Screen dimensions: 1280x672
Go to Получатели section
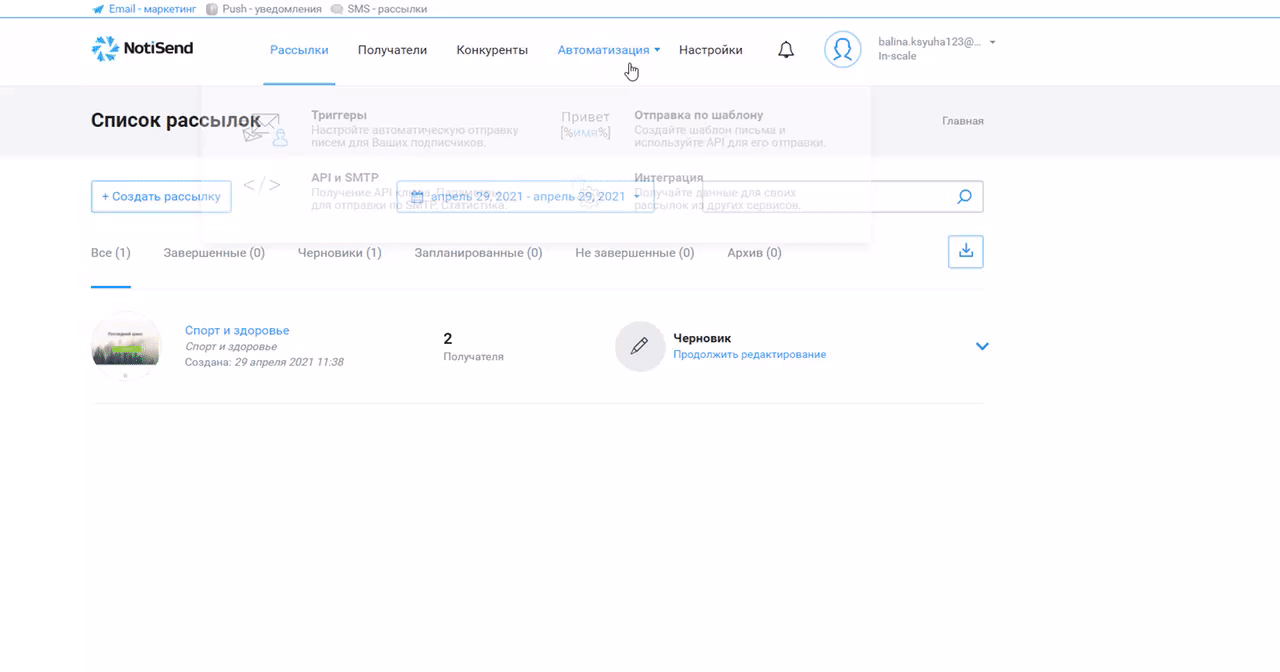pyautogui.click(x=392, y=50)
